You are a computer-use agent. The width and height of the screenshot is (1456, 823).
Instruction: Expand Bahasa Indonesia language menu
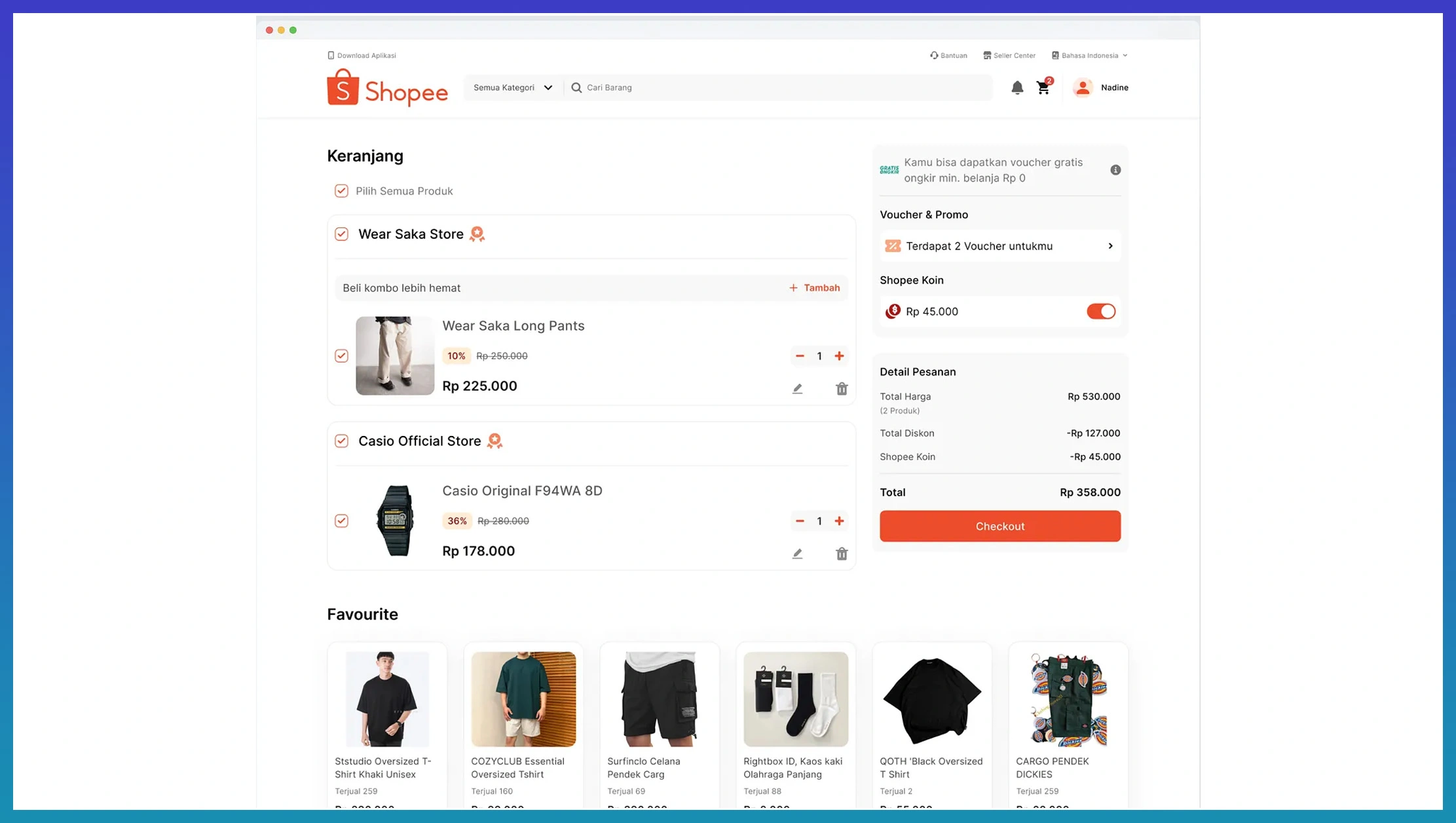click(x=1090, y=56)
